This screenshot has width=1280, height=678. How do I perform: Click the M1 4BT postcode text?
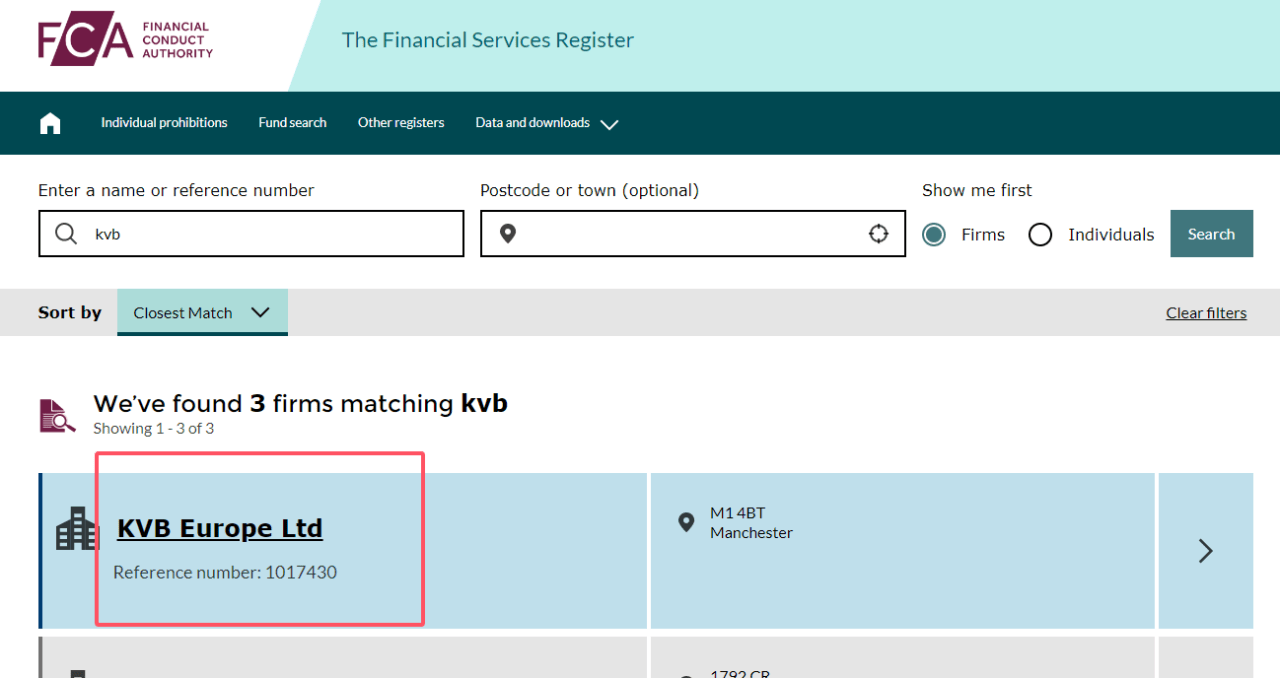pyautogui.click(x=738, y=514)
